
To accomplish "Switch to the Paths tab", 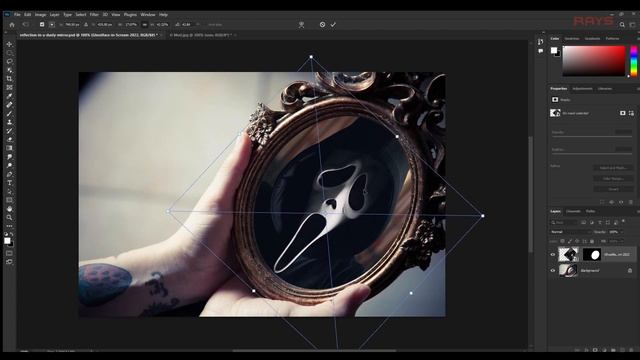I will (591, 211).
